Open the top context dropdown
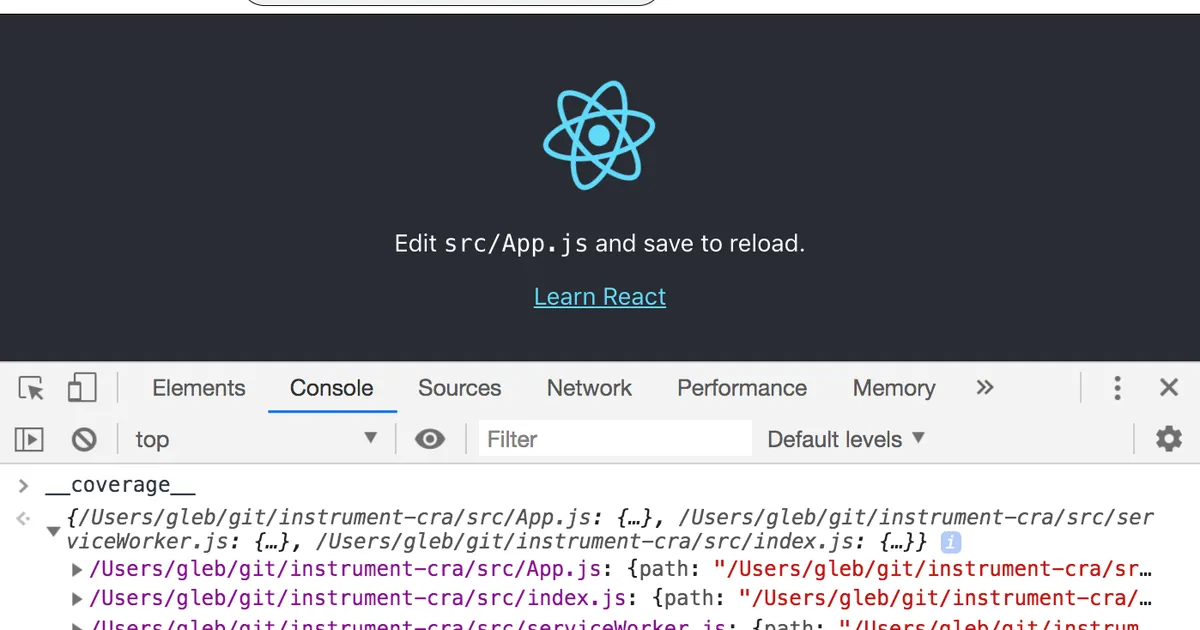Screen dimensions: 1200x630 pyautogui.click(x=256, y=439)
